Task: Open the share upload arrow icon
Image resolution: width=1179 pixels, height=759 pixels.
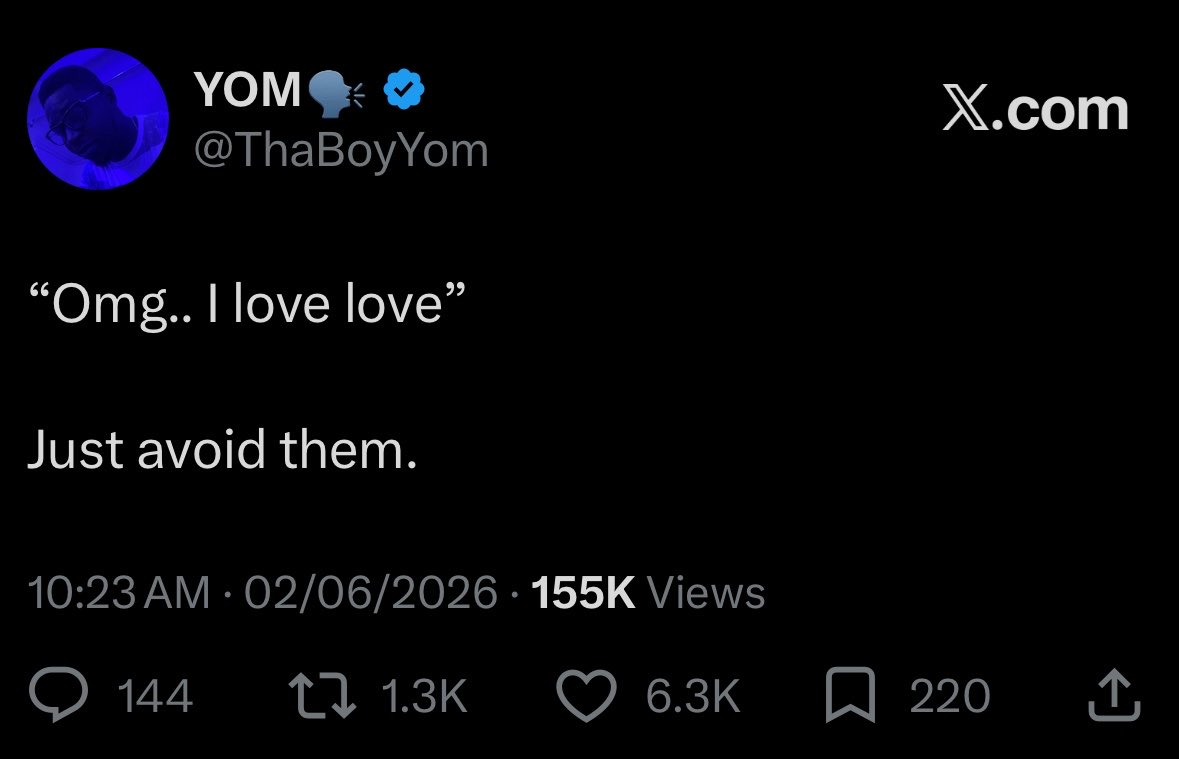Action: tap(1114, 694)
